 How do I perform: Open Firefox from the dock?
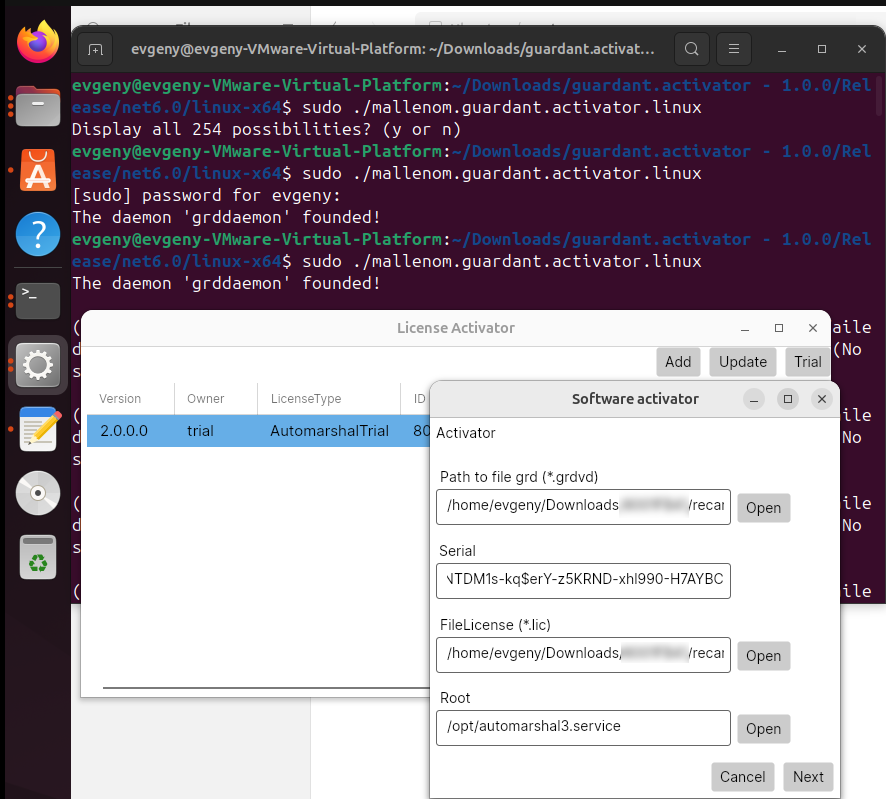[x=38, y=42]
